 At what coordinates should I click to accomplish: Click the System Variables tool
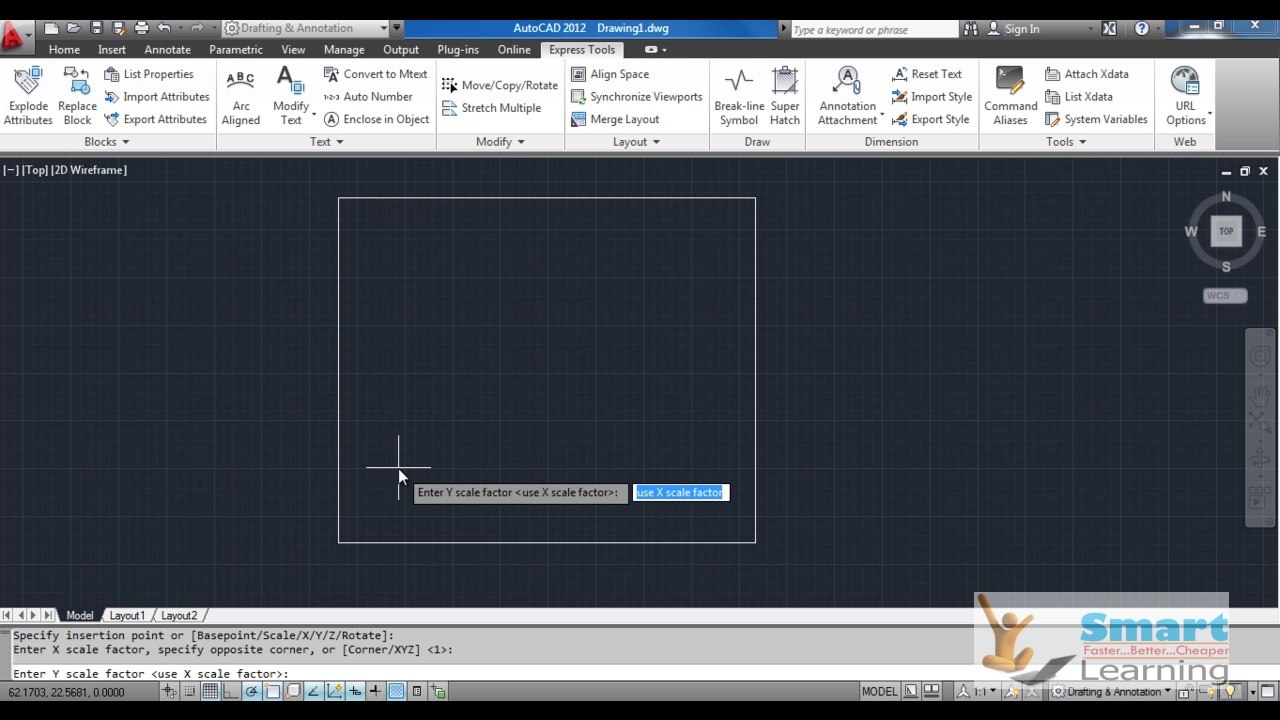point(1097,119)
